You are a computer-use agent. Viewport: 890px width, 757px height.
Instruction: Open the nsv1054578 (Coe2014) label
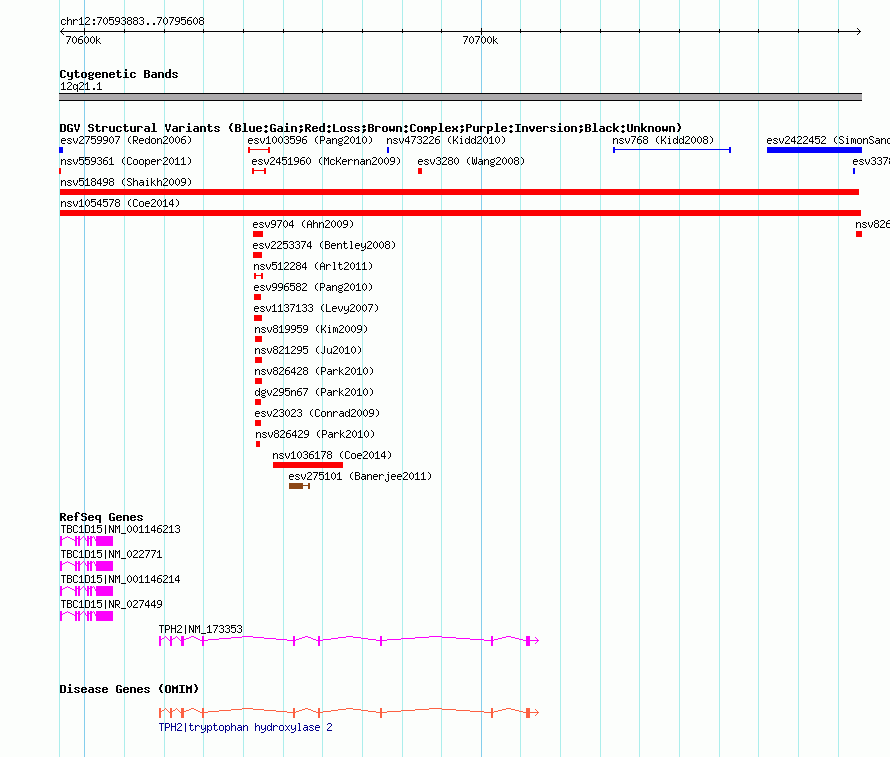tap(120, 203)
